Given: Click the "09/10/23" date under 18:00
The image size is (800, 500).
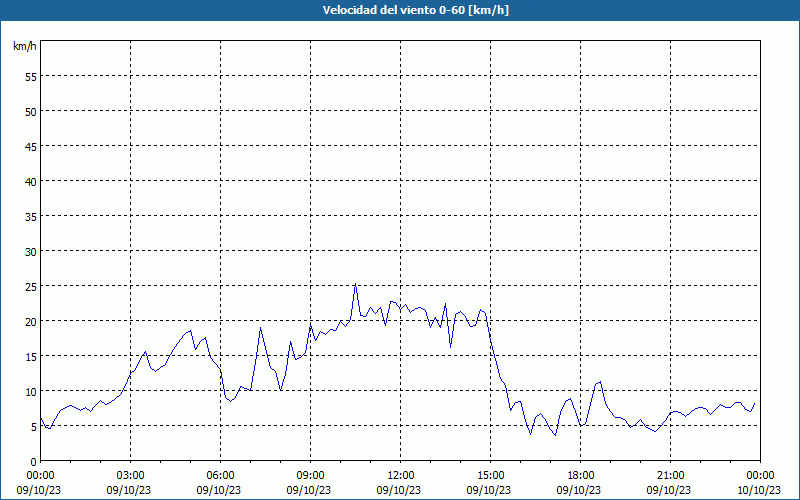Looking at the screenshot, I should click(x=579, y=490).
